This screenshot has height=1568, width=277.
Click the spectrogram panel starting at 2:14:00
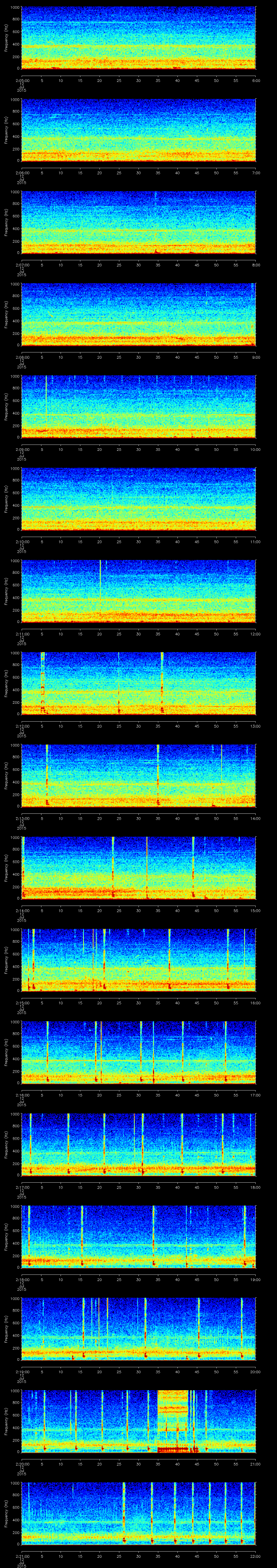tap(138, 868)
